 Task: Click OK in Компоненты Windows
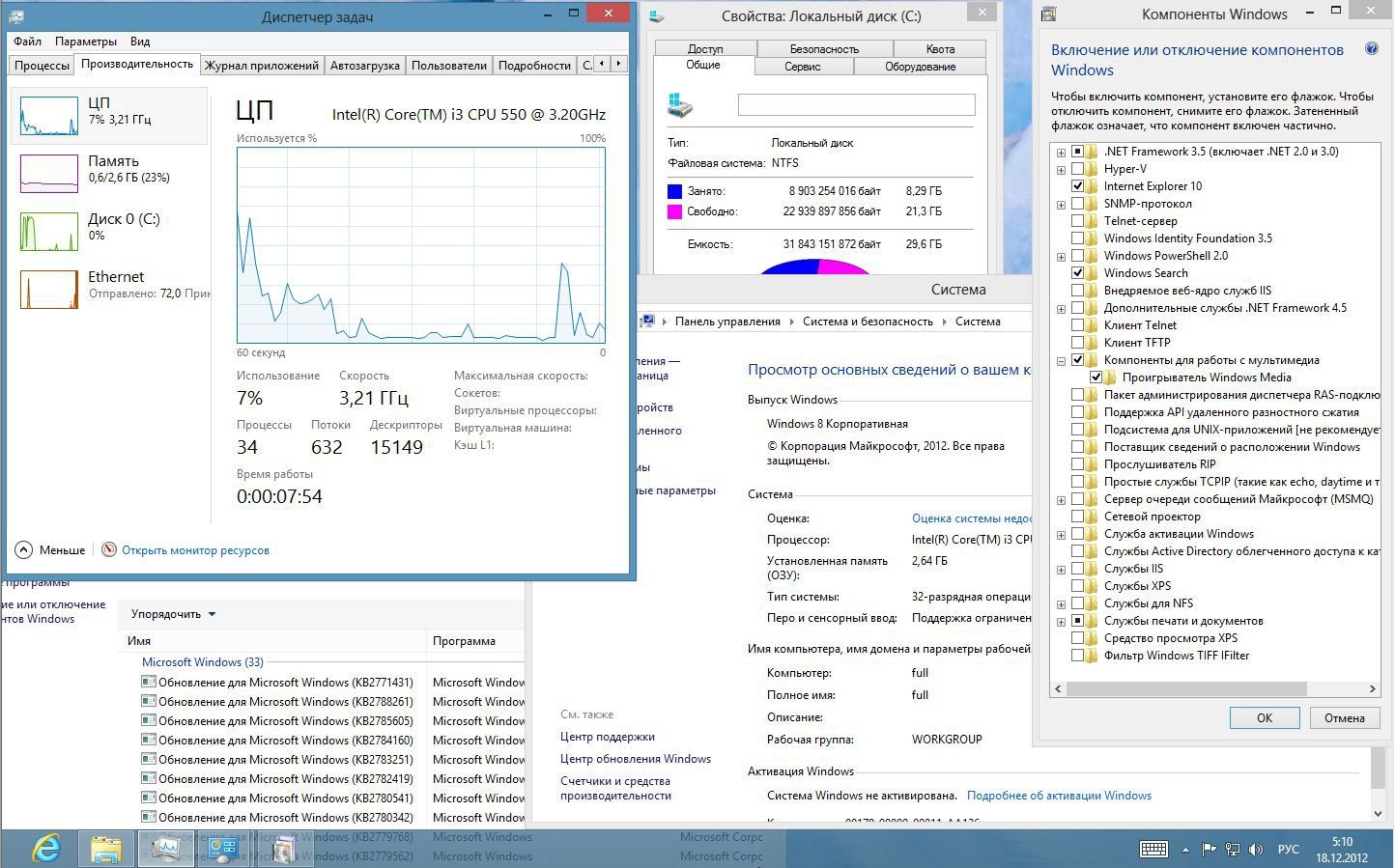coord(1265,717)
